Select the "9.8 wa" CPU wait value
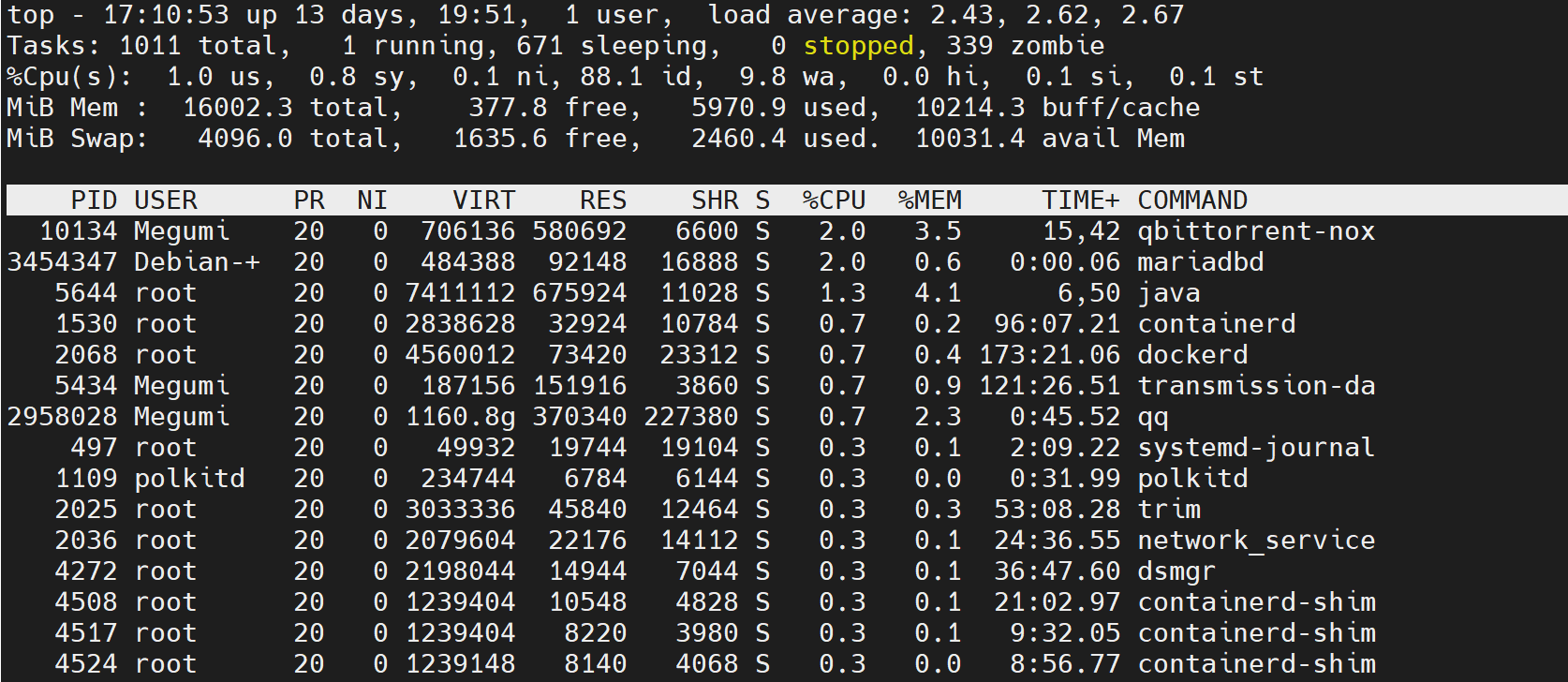This screenshot has height=682, width=1568. (x=787, y=77)
